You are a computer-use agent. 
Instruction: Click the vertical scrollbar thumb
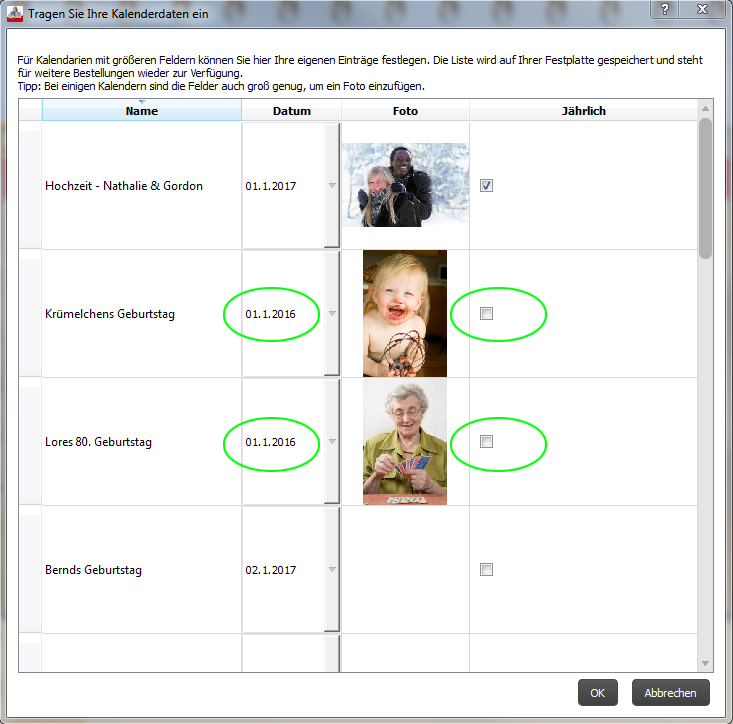click(705, 188)
